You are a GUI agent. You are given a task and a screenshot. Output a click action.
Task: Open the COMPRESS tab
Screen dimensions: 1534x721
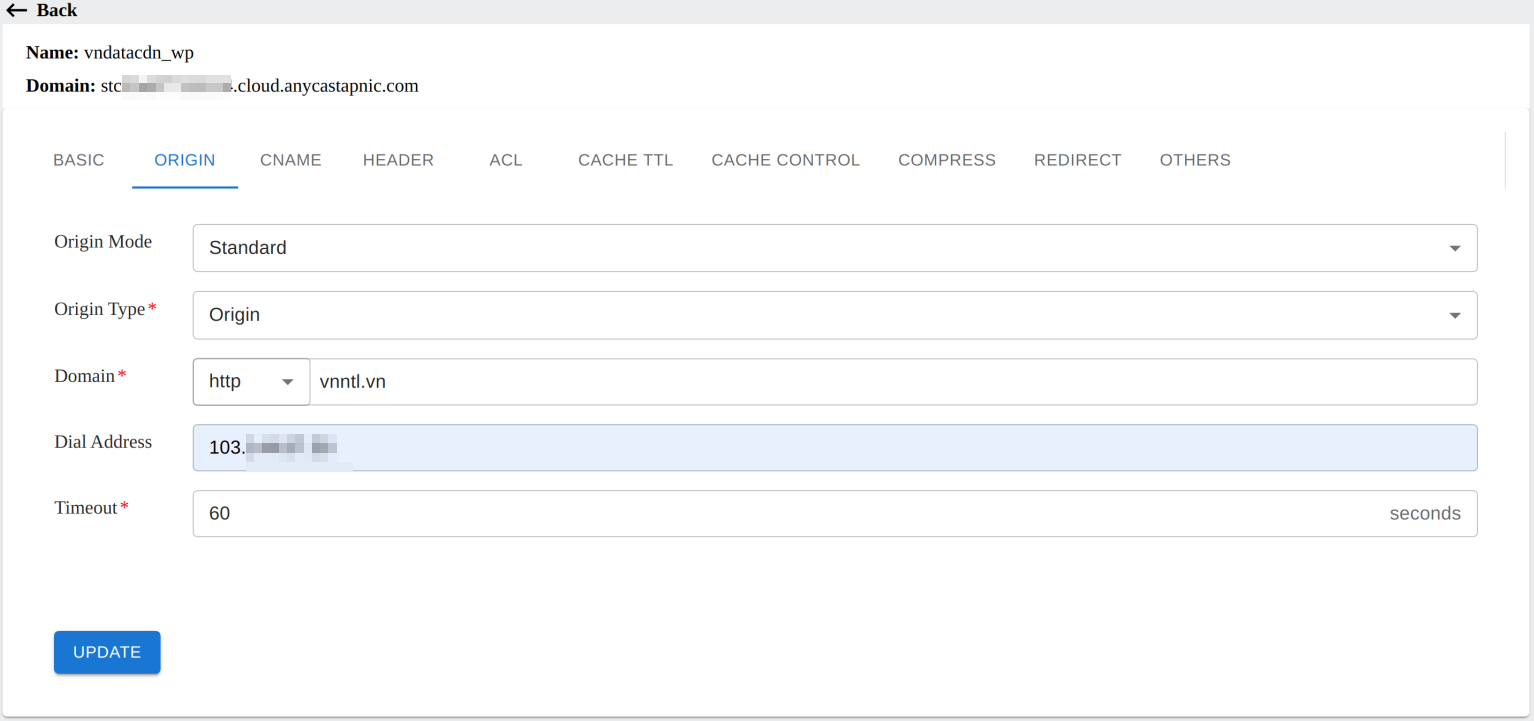coord(947,160)
